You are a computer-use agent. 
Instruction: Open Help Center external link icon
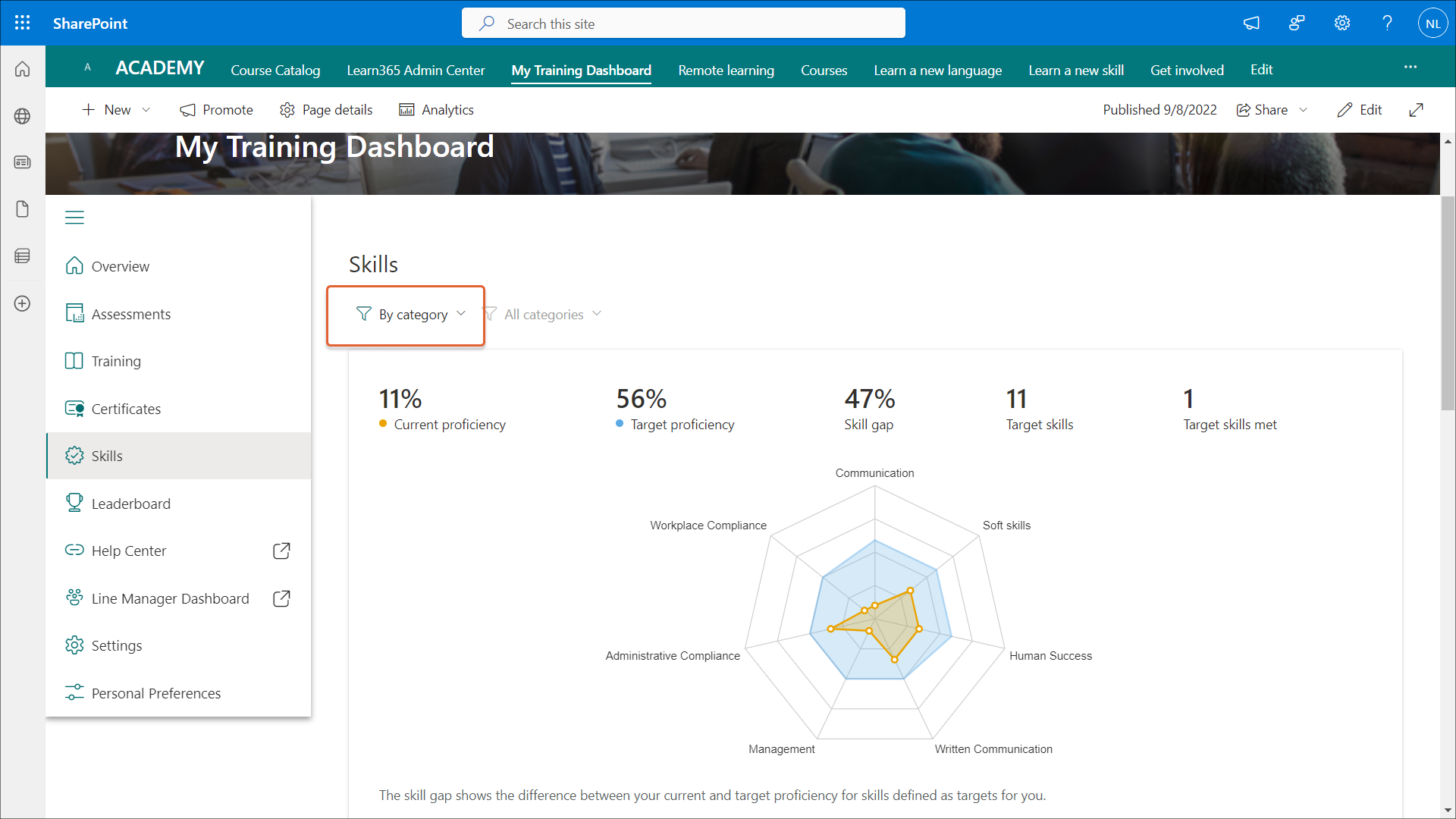[281, 551]
